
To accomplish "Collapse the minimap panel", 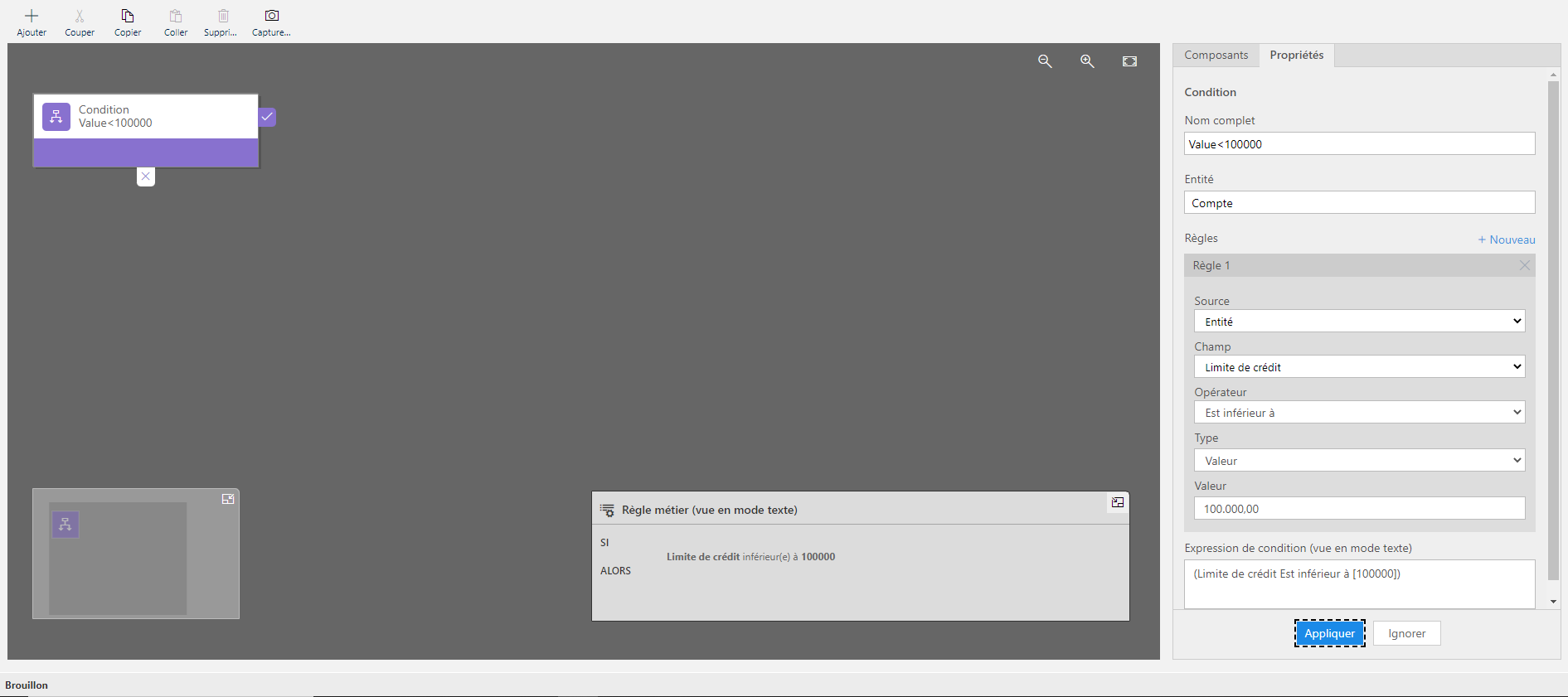I will point(228,499).
